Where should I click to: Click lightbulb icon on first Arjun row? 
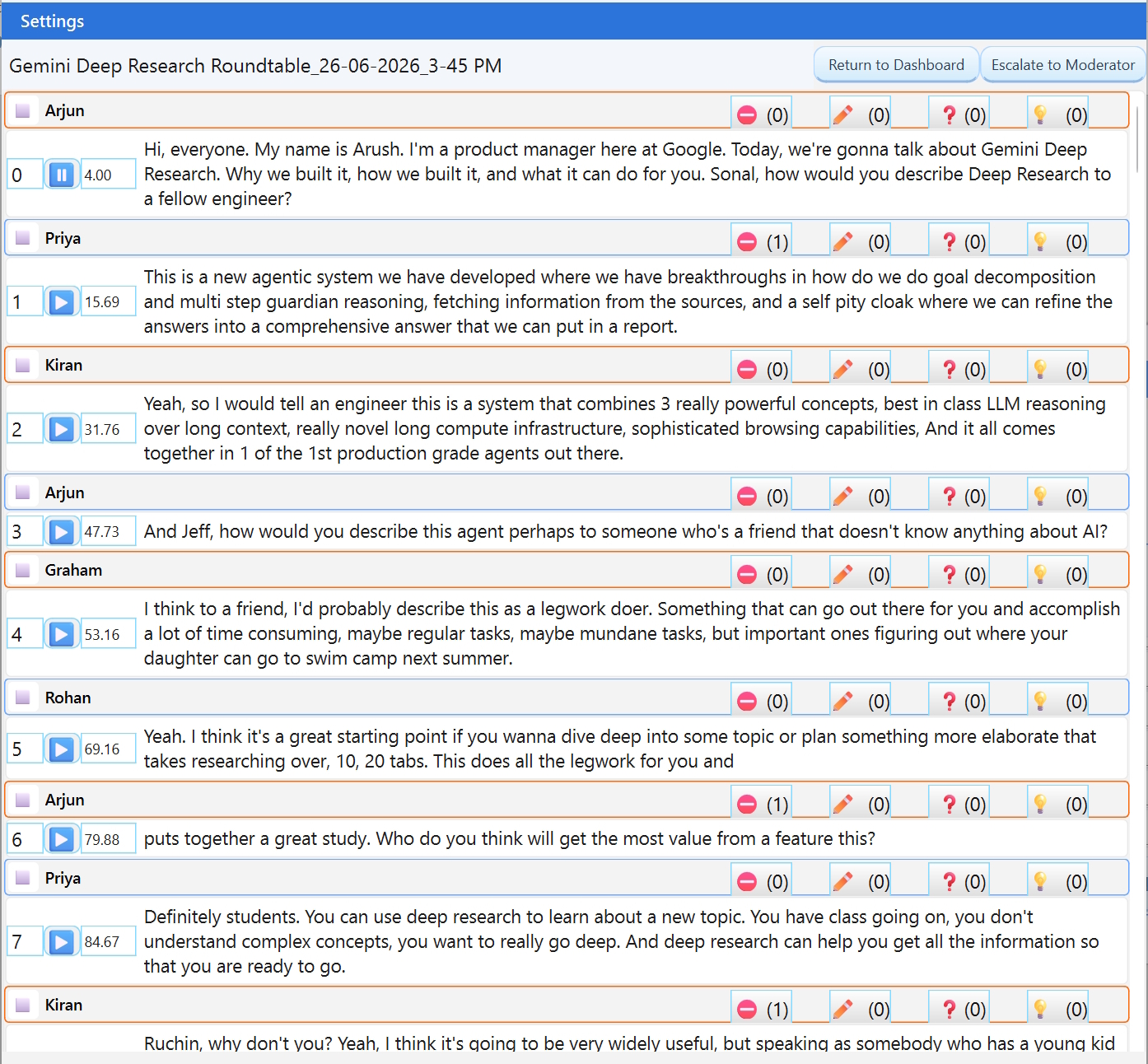tap(1040, 114)
